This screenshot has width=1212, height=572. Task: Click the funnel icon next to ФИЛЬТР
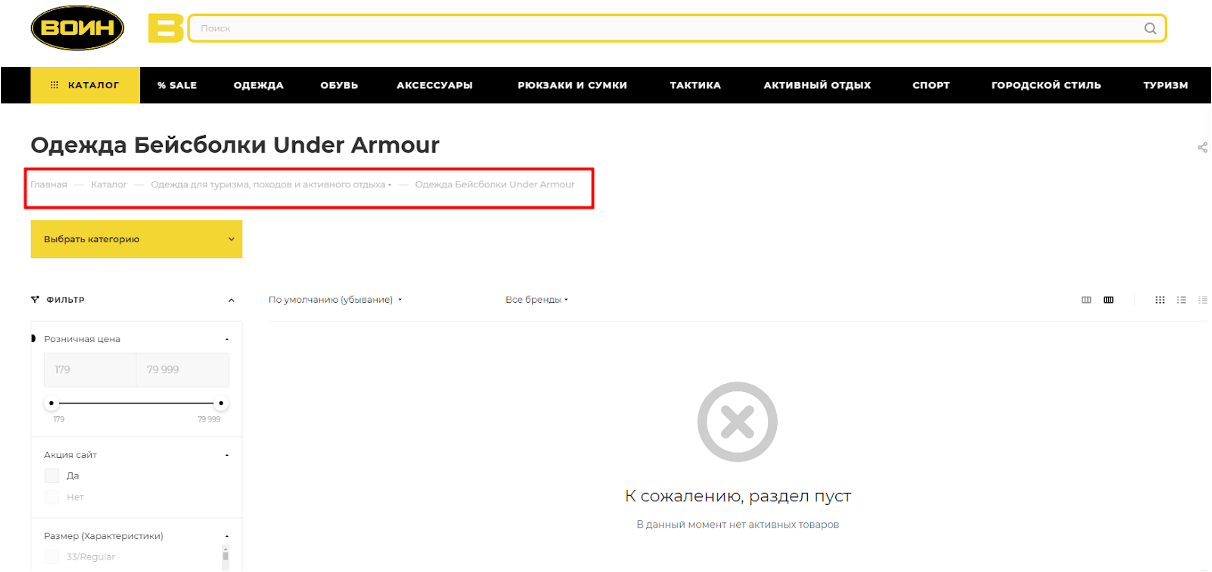click(x=35, y=299)
